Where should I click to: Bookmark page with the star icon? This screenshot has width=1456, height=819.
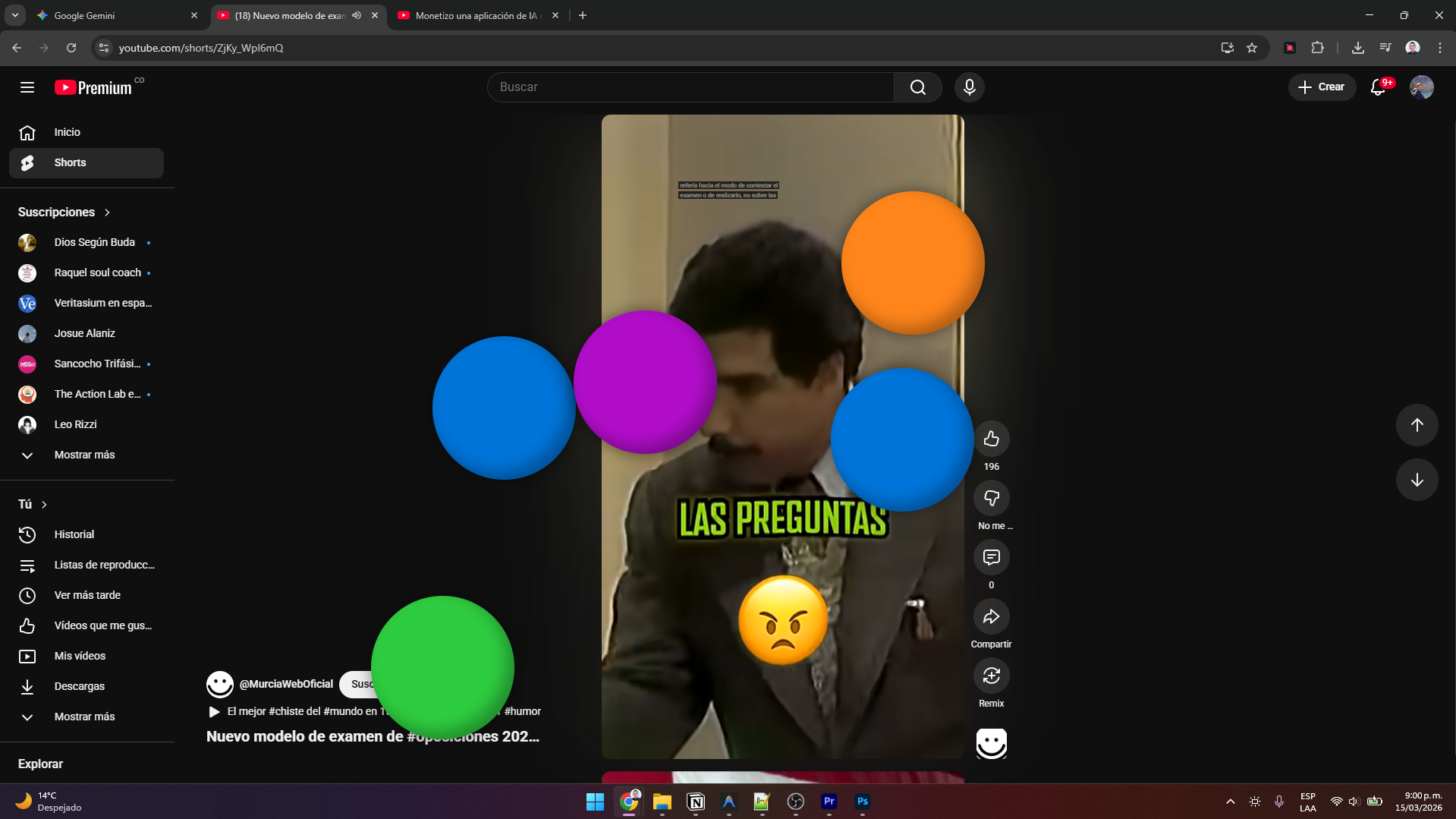[x=1252, y=48]
